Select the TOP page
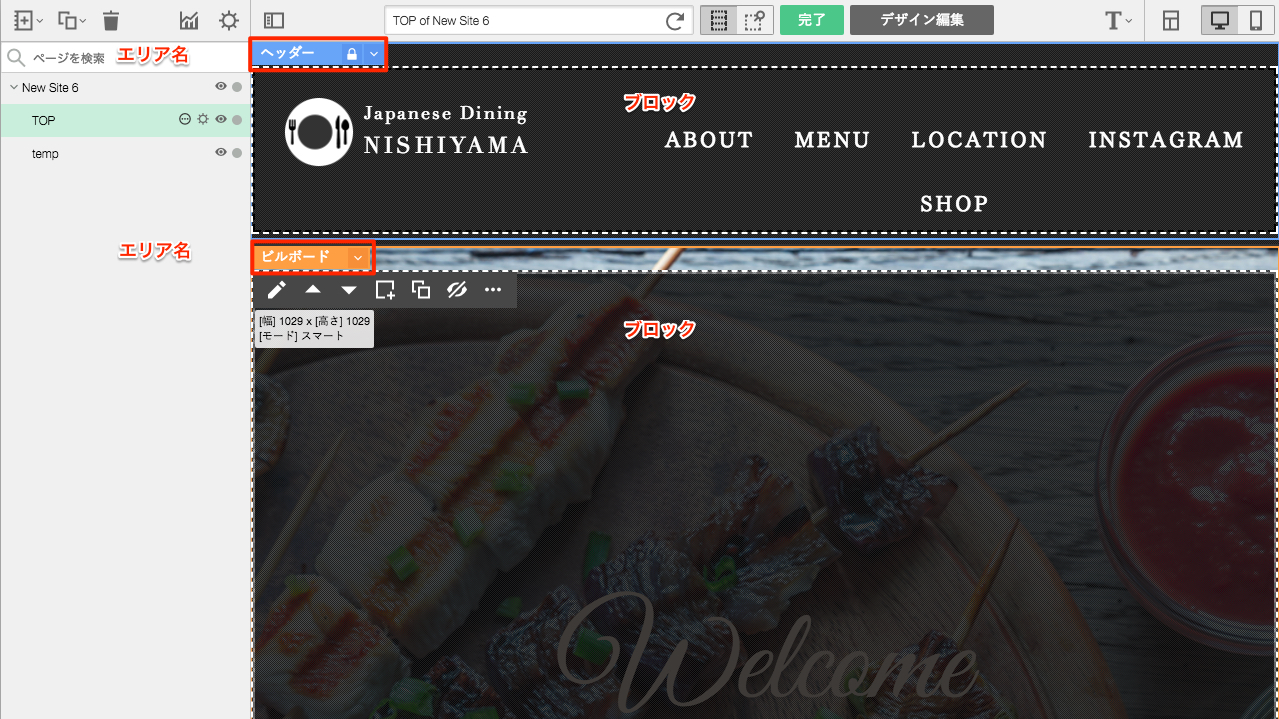1279x719 pixels. (125, 120)
